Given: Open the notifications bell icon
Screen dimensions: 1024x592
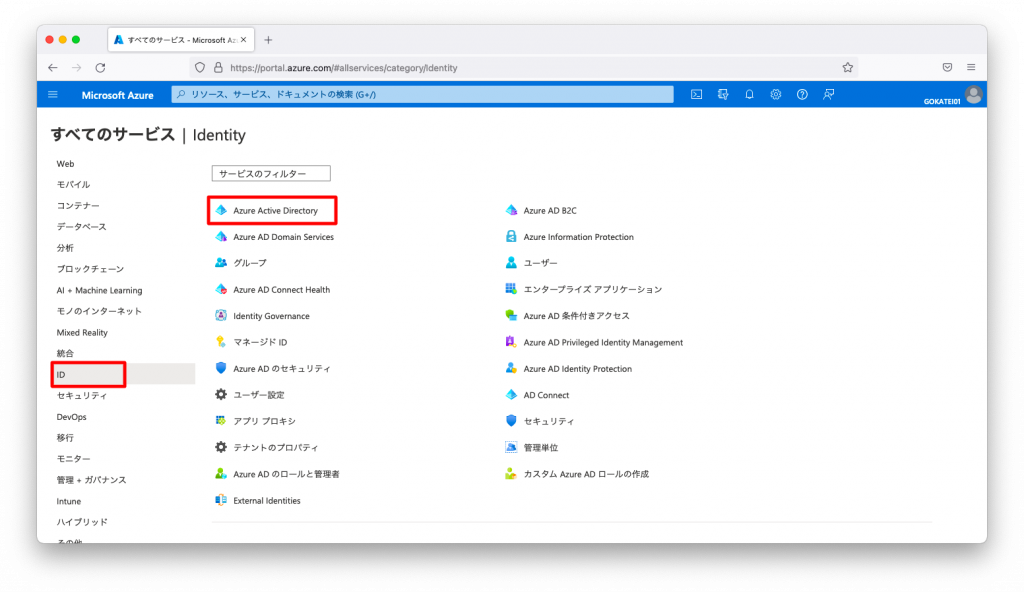Looking at the screenshot, I should tap(749, 95).
